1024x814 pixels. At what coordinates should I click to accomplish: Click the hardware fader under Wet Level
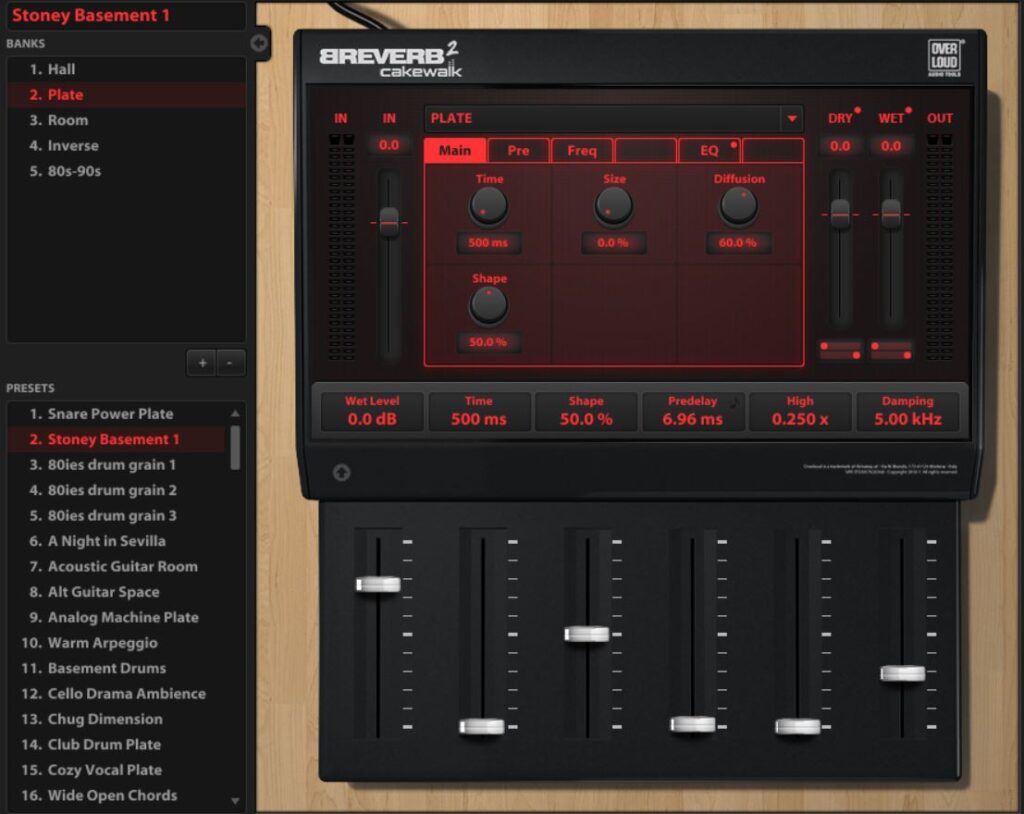click(x=378, y=584)
